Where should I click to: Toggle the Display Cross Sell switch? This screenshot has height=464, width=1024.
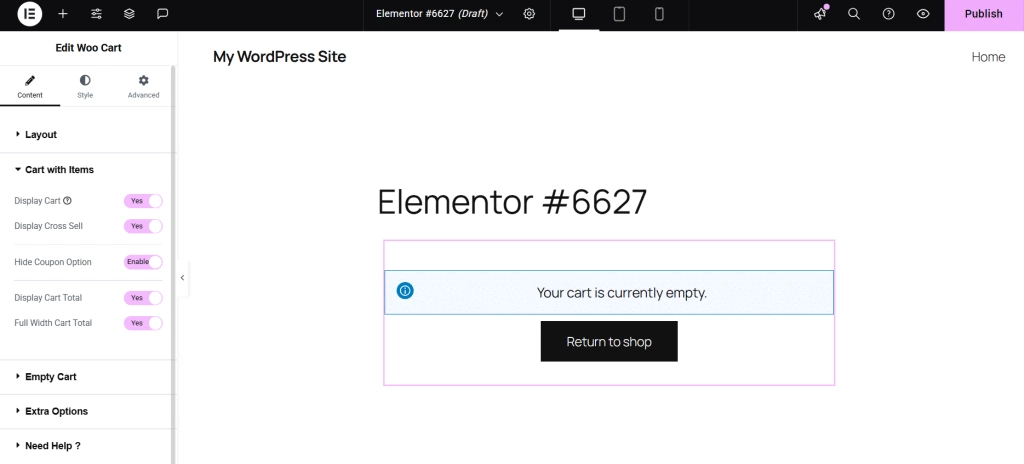click(x=143, y=226)
